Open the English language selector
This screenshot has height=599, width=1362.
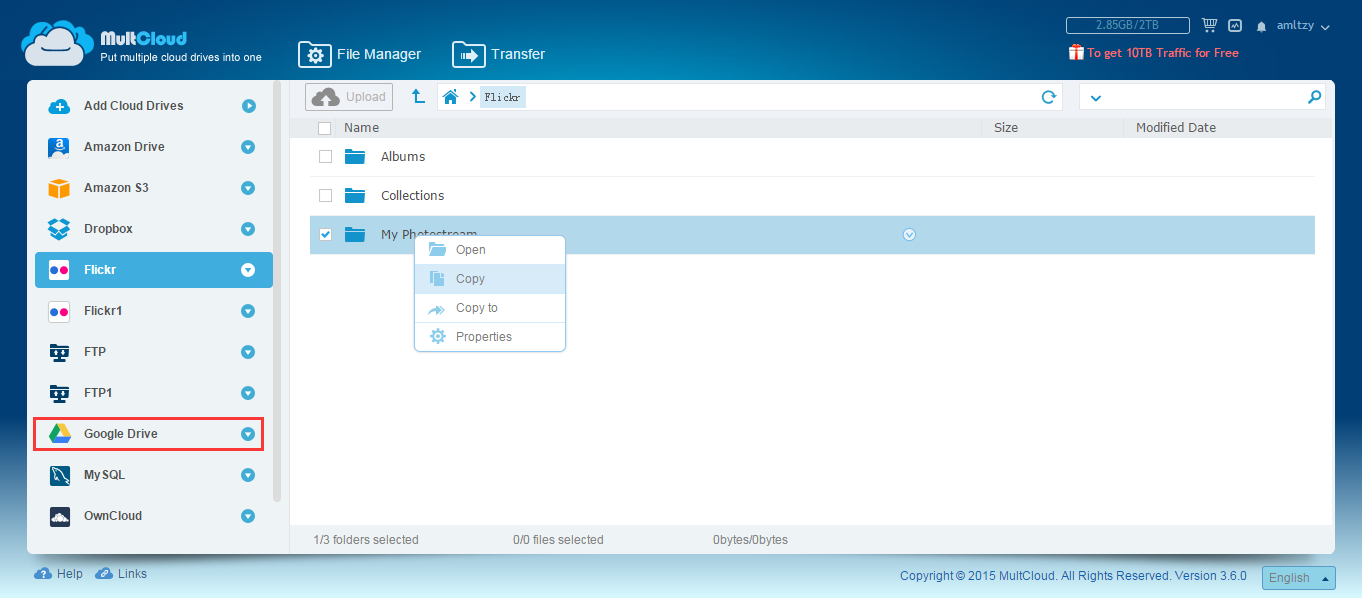(1298, 578)
